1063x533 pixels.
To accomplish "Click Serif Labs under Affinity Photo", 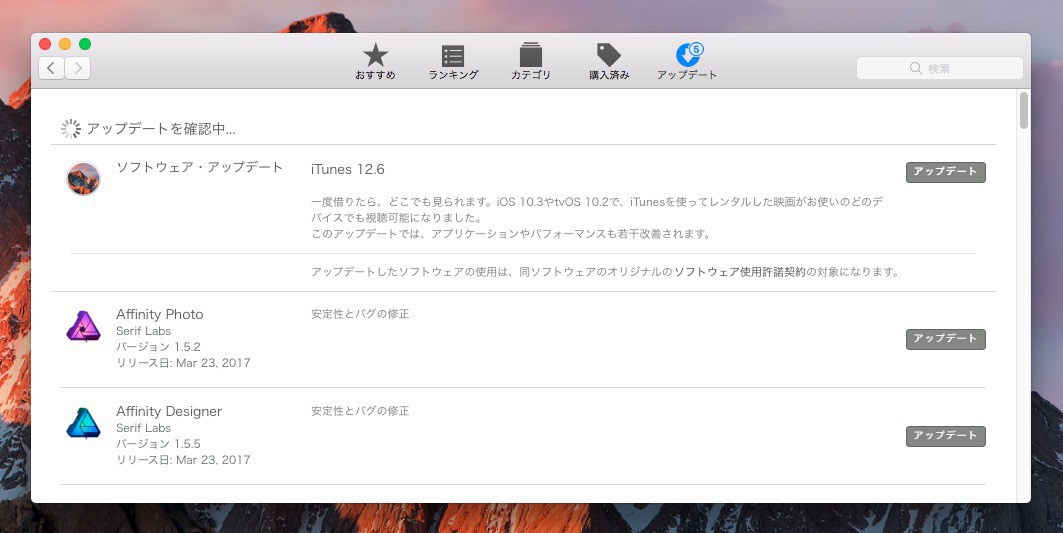I will [143, 331].
